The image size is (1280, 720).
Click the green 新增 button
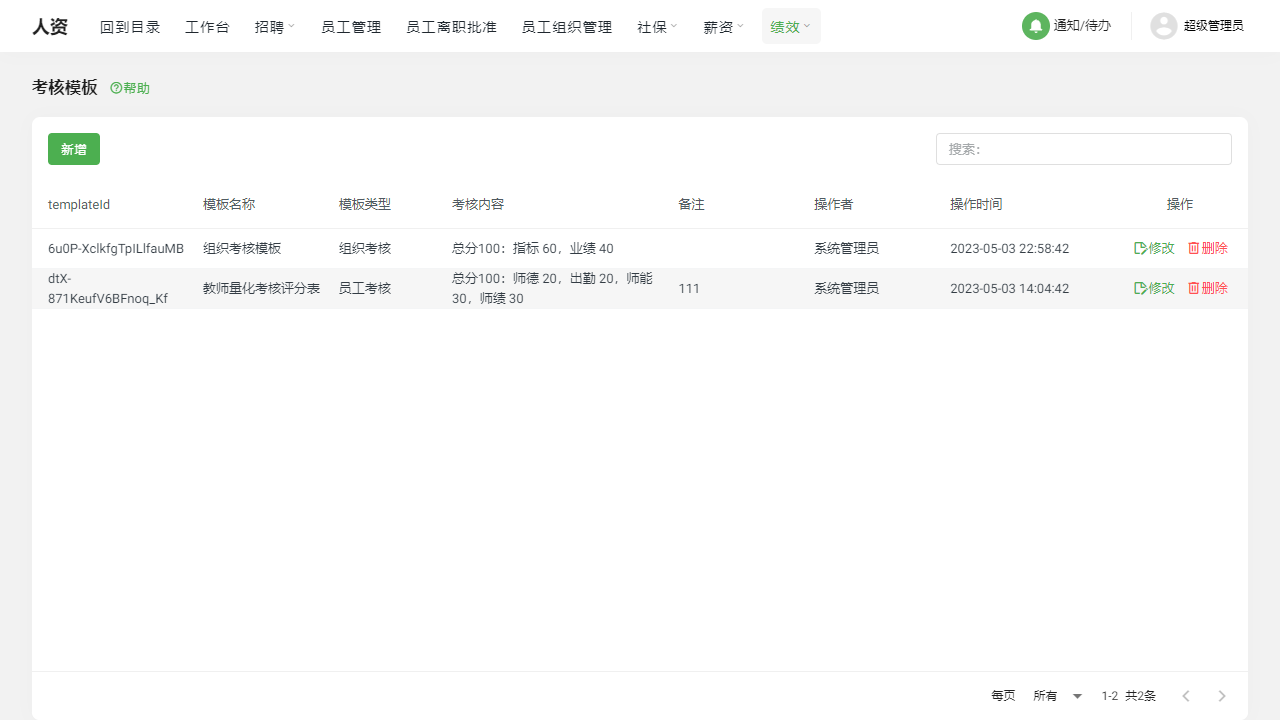coord(73,148)
